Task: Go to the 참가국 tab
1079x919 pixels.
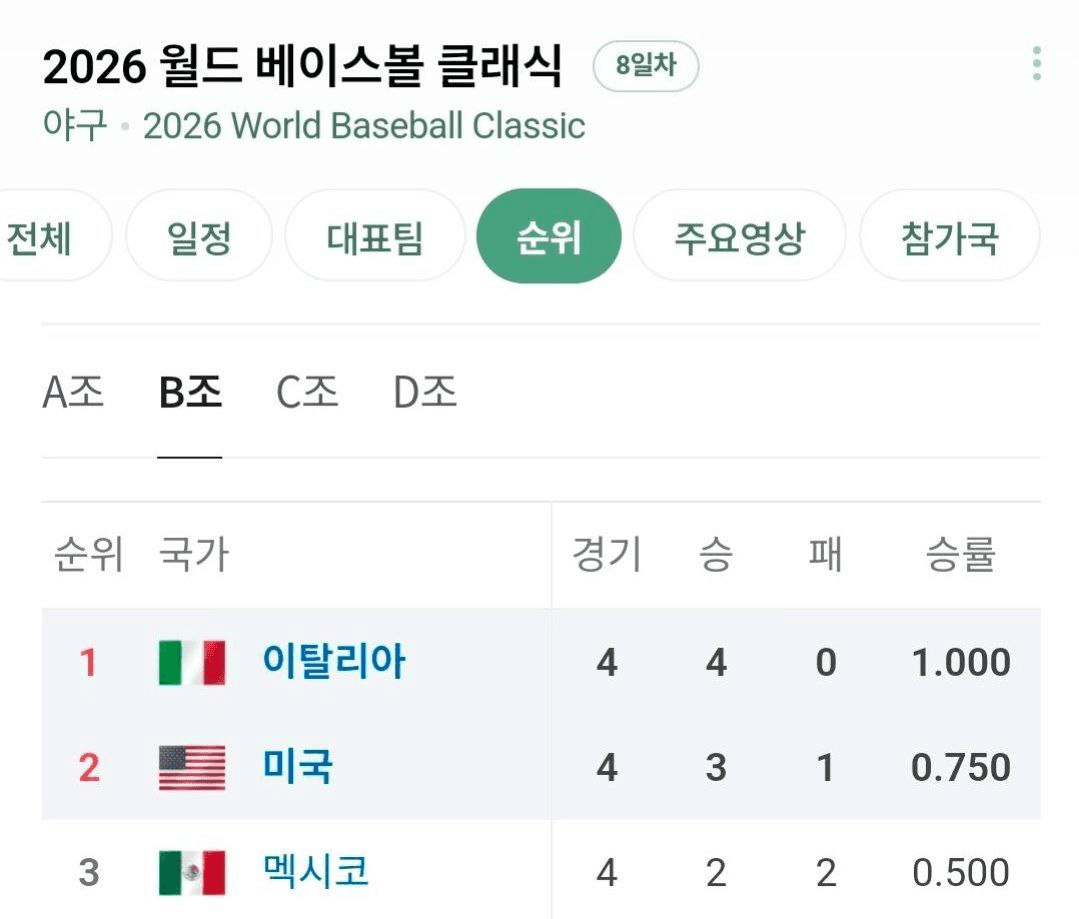Action: tap(949, 238)
